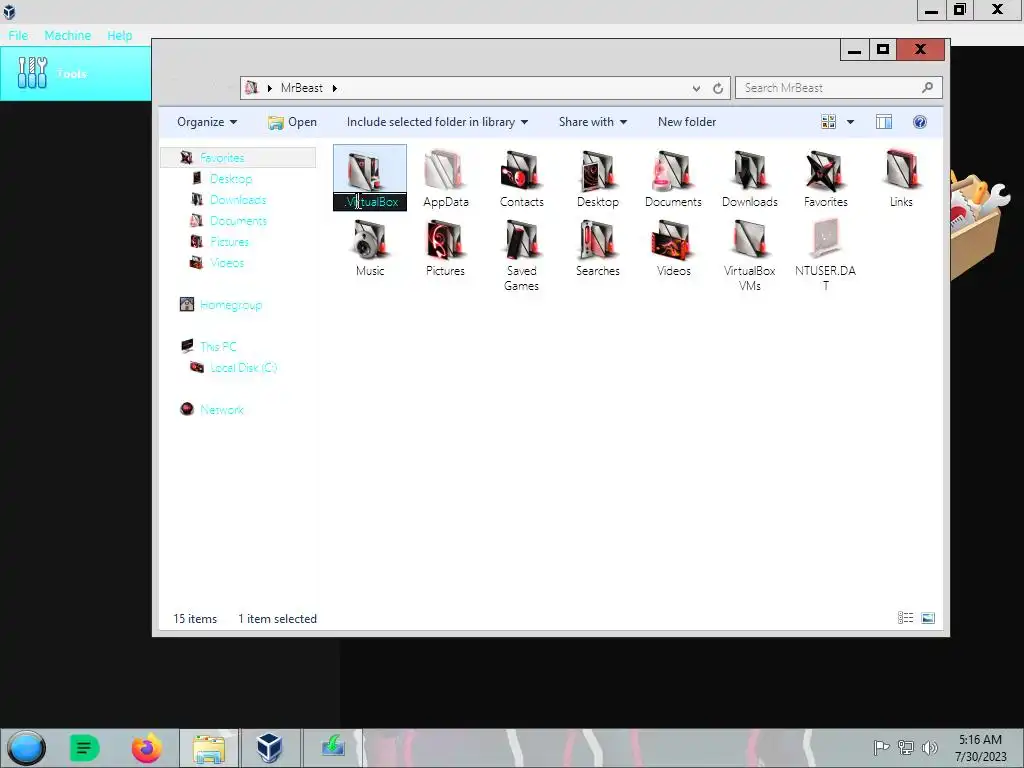The width and height of the screenshot is (1024, 768).
Task: Open the VirtualBox Machine menu
Action: pos(68,35)
